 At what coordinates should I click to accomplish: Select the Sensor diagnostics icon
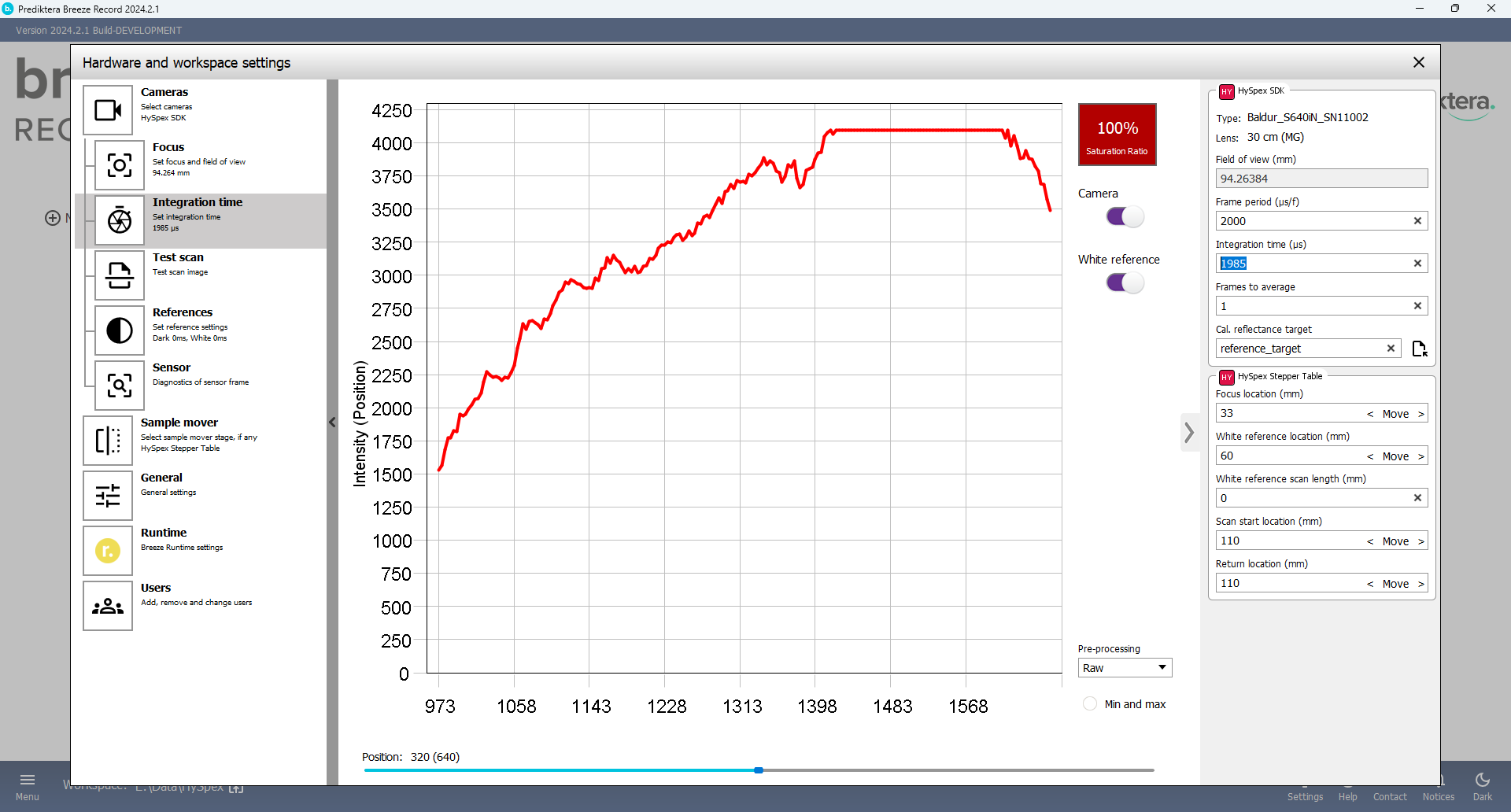[x=120, y=386]
